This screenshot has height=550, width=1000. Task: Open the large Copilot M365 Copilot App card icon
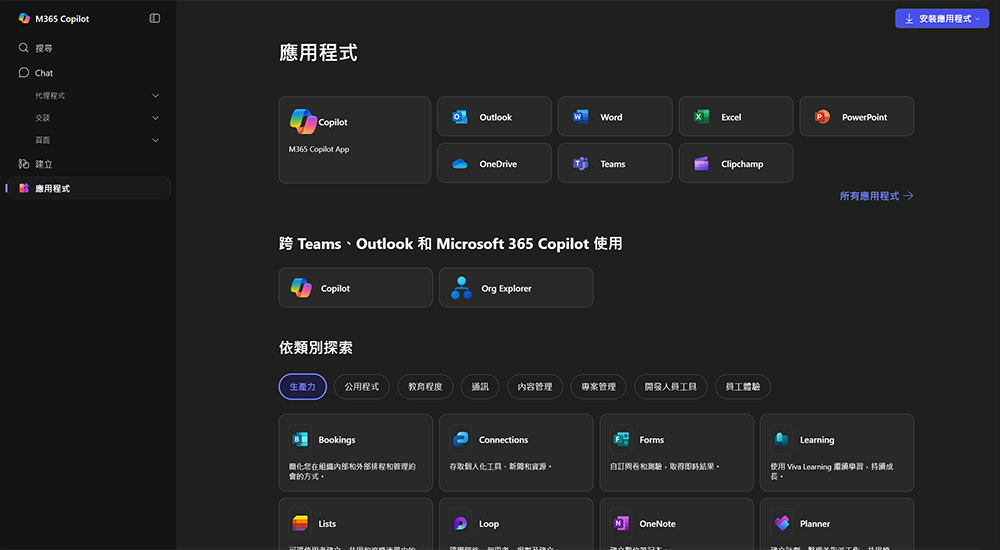coord(303,122)
